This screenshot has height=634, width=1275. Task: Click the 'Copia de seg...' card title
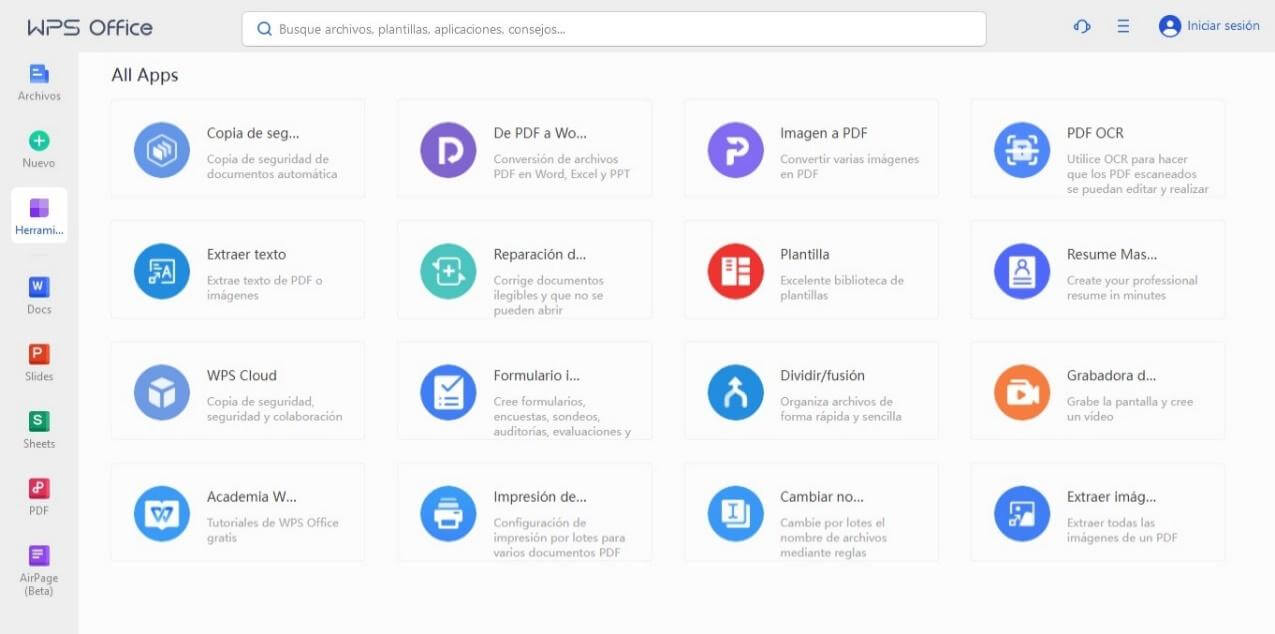click(x=253, y=133)
